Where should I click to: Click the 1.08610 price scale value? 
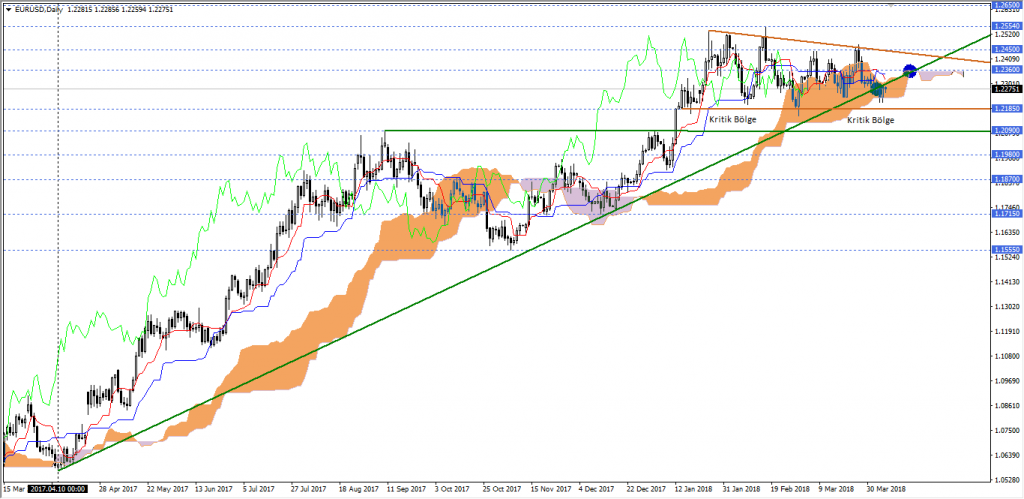tap(1006, 406)
